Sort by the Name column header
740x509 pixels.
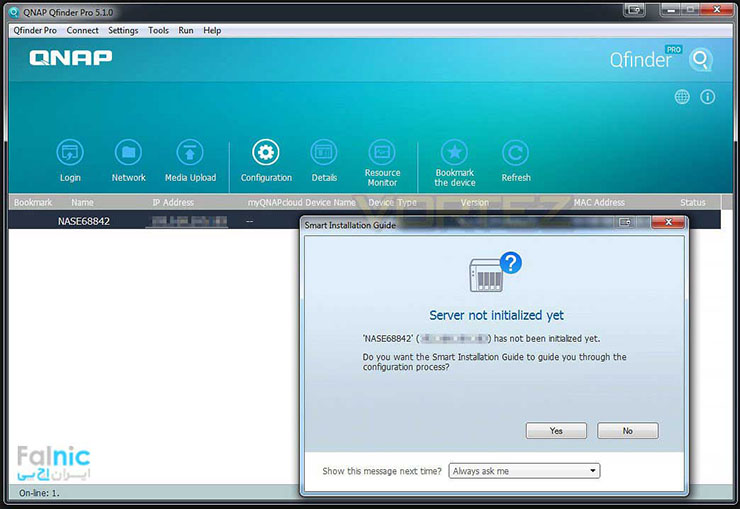pos(82,203)
